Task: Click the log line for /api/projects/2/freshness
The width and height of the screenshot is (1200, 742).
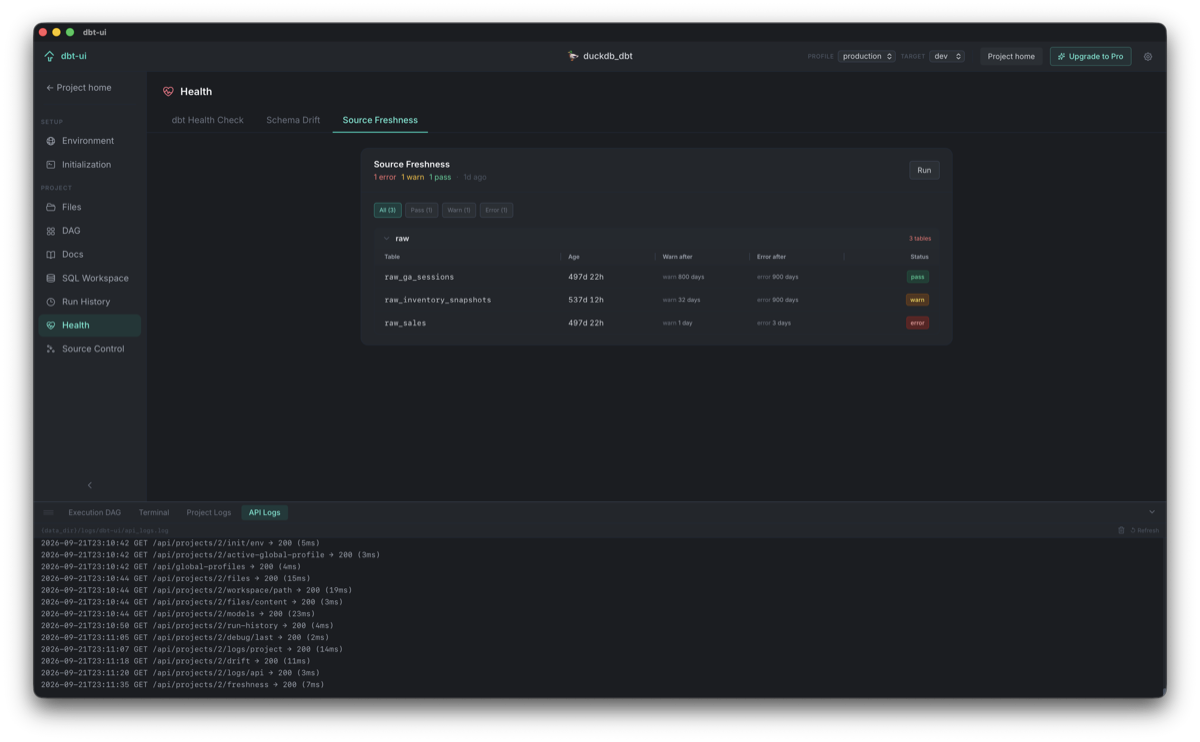Action: pyautogui.click(x=183, y=685)
